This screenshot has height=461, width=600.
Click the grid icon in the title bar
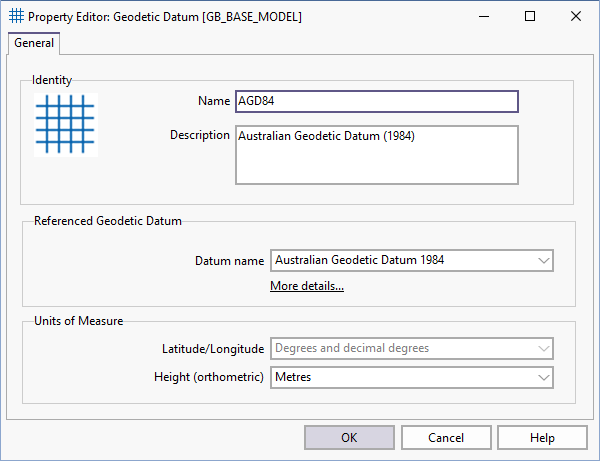pyautogui.click(x=16, y=16)
